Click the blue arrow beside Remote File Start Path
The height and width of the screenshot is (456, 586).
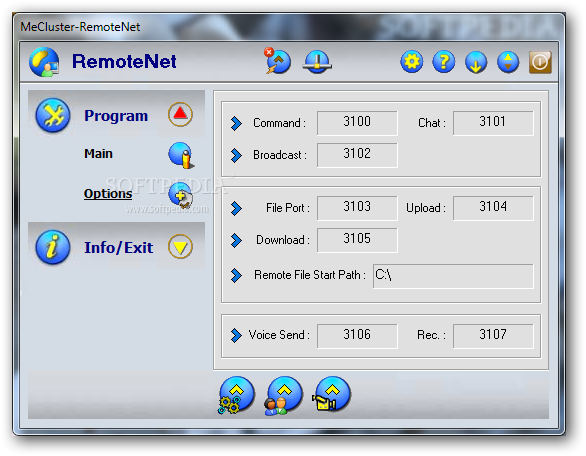click(236, 275)
